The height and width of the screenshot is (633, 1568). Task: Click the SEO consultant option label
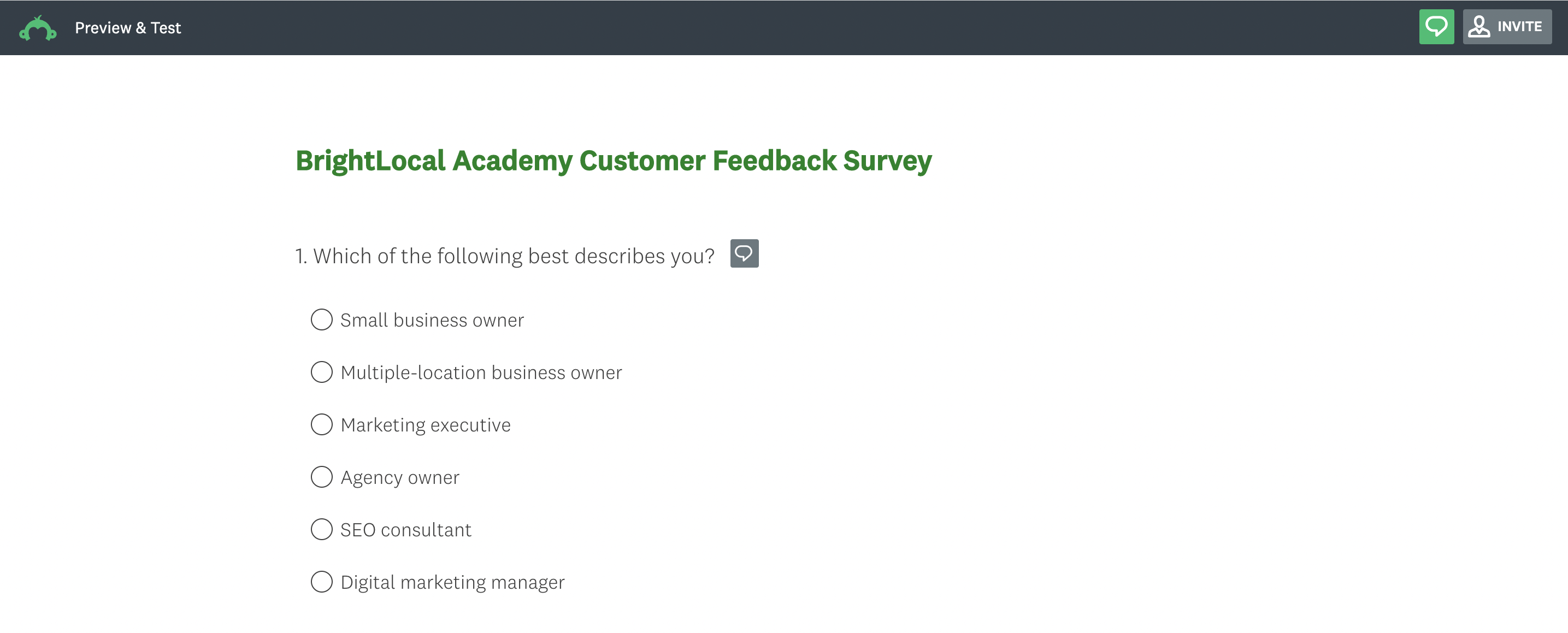pos(405,530)
